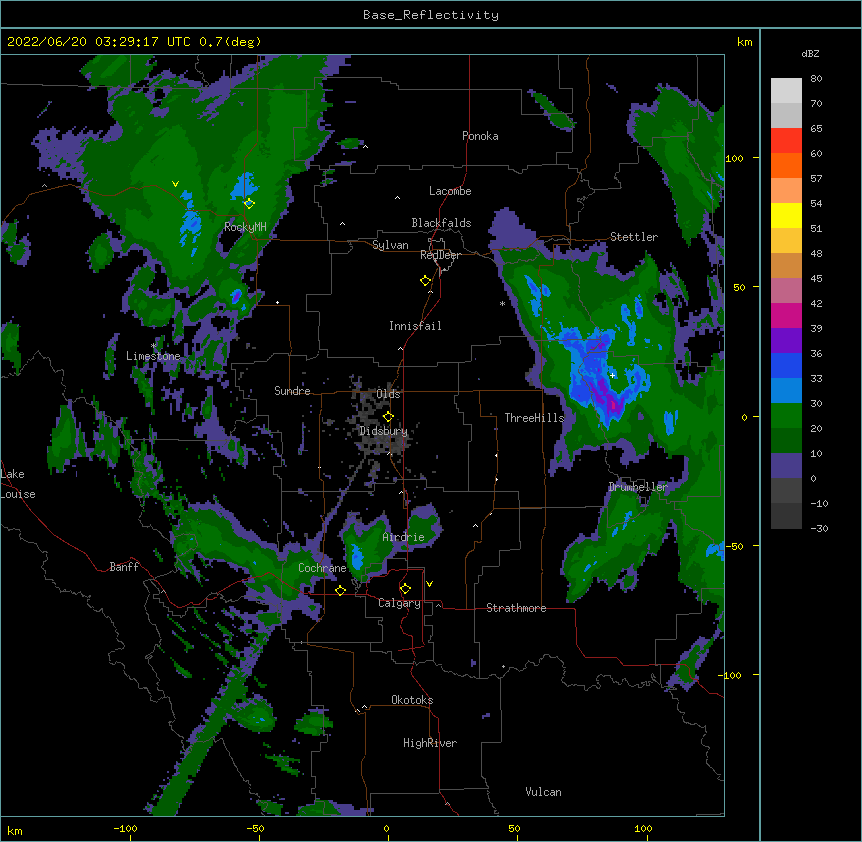Screen dimensions: 862x842
Task: Click the Base_Reflectivity title
Action: [431, 15]
